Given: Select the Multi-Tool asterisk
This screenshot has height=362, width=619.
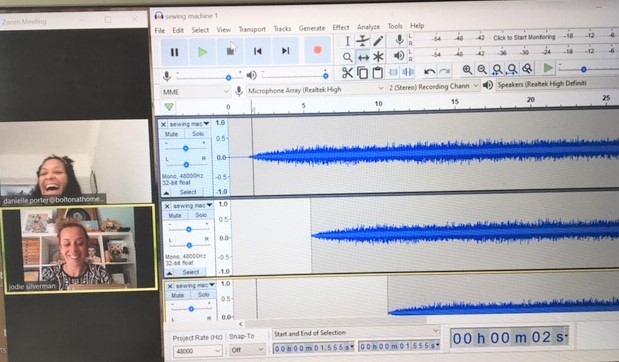Looking at the screenshot, I should click(378, 57).
